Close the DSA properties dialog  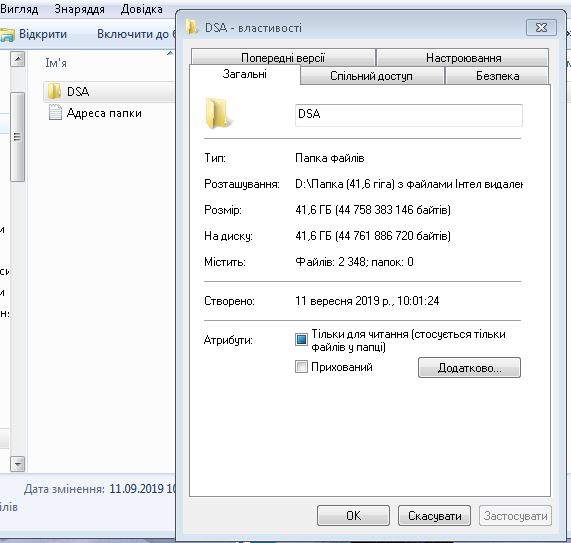click(542, 28)
